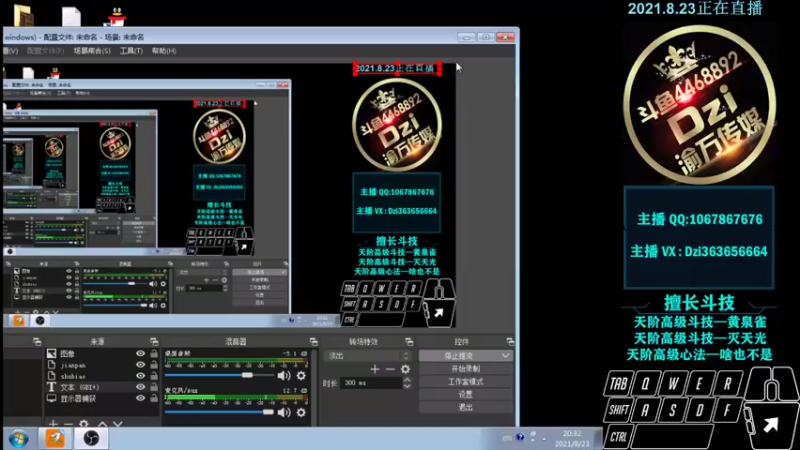Viewport: 800px width, 450px height.
Task: Hide the 图像 source
Action: 140,354
